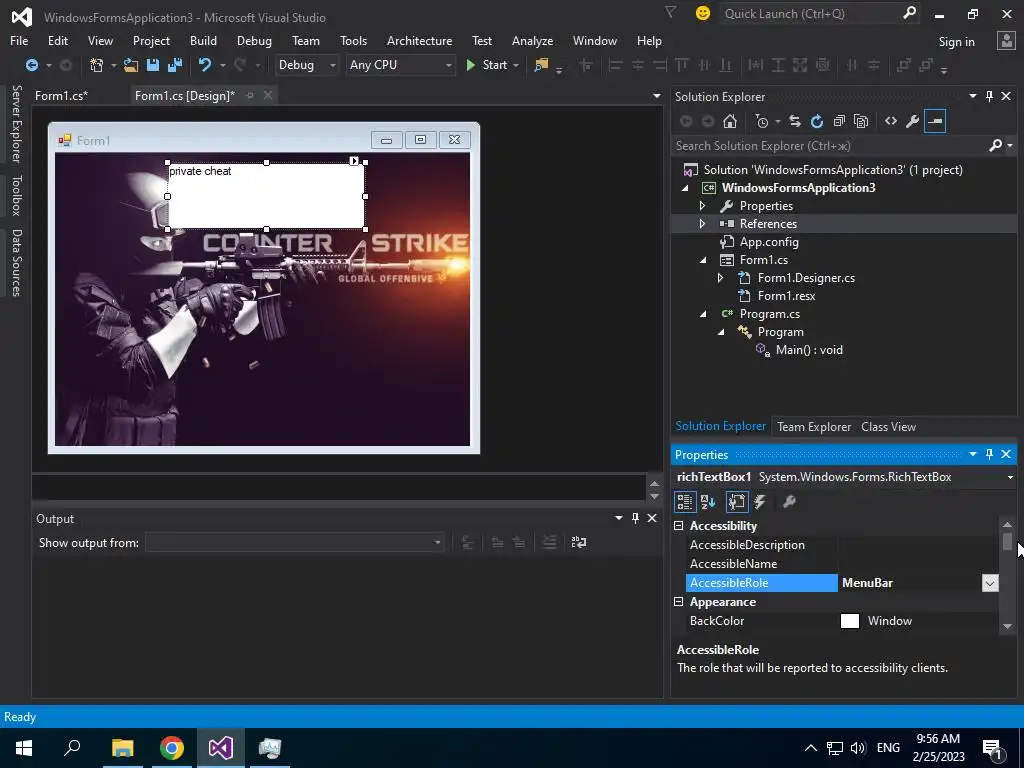Expand the Form1.Designer.cs node
The height and width of the screenshot is (768, 1024).
point(720,278)
